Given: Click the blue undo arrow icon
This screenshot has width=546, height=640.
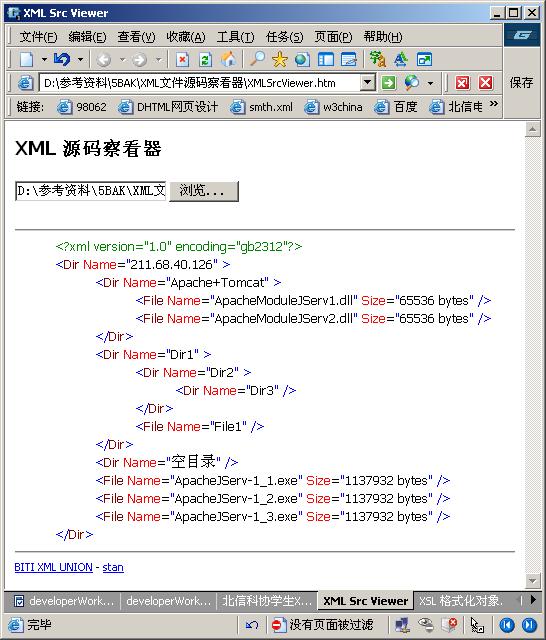Looking at the screenshot, I should point(62,60).
